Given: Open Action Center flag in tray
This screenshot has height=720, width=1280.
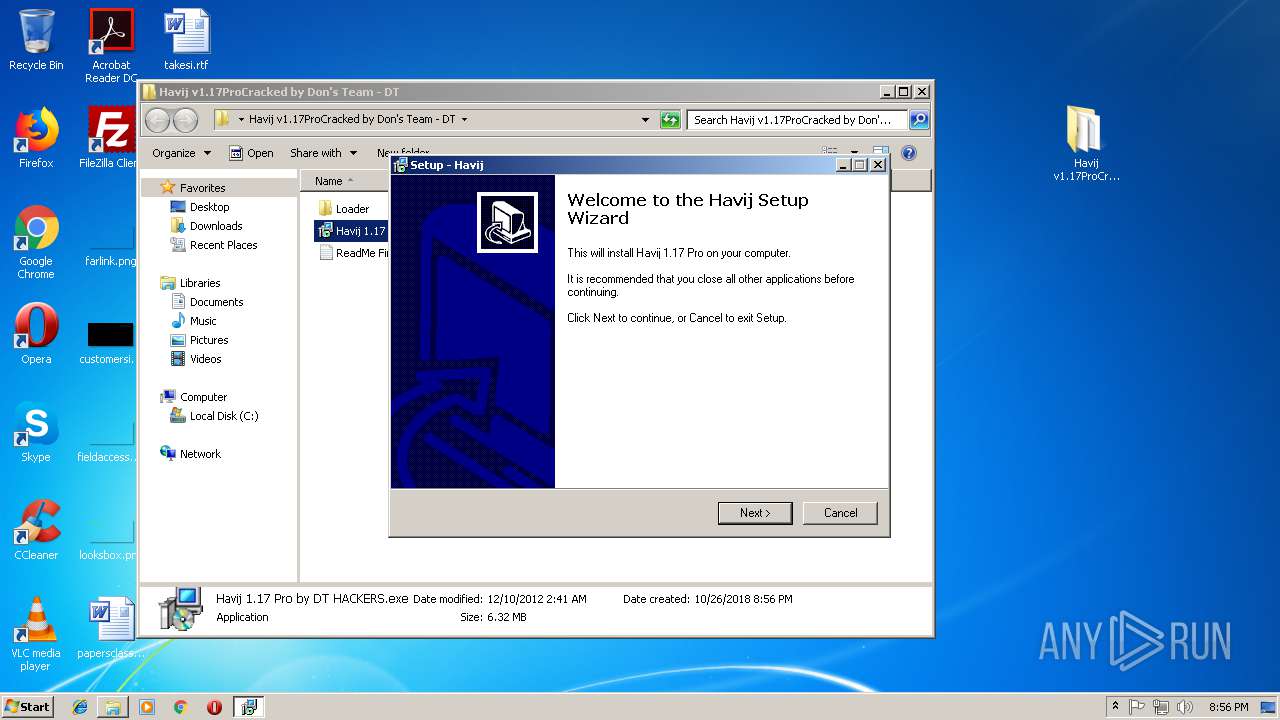Looking at the screenshot, I should coord(1137,706).
